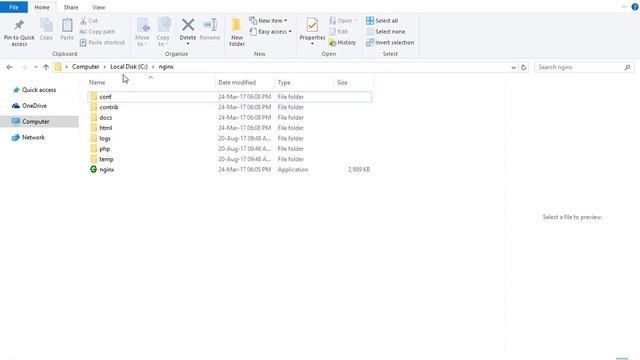Select the html folder

click(230, 128)
